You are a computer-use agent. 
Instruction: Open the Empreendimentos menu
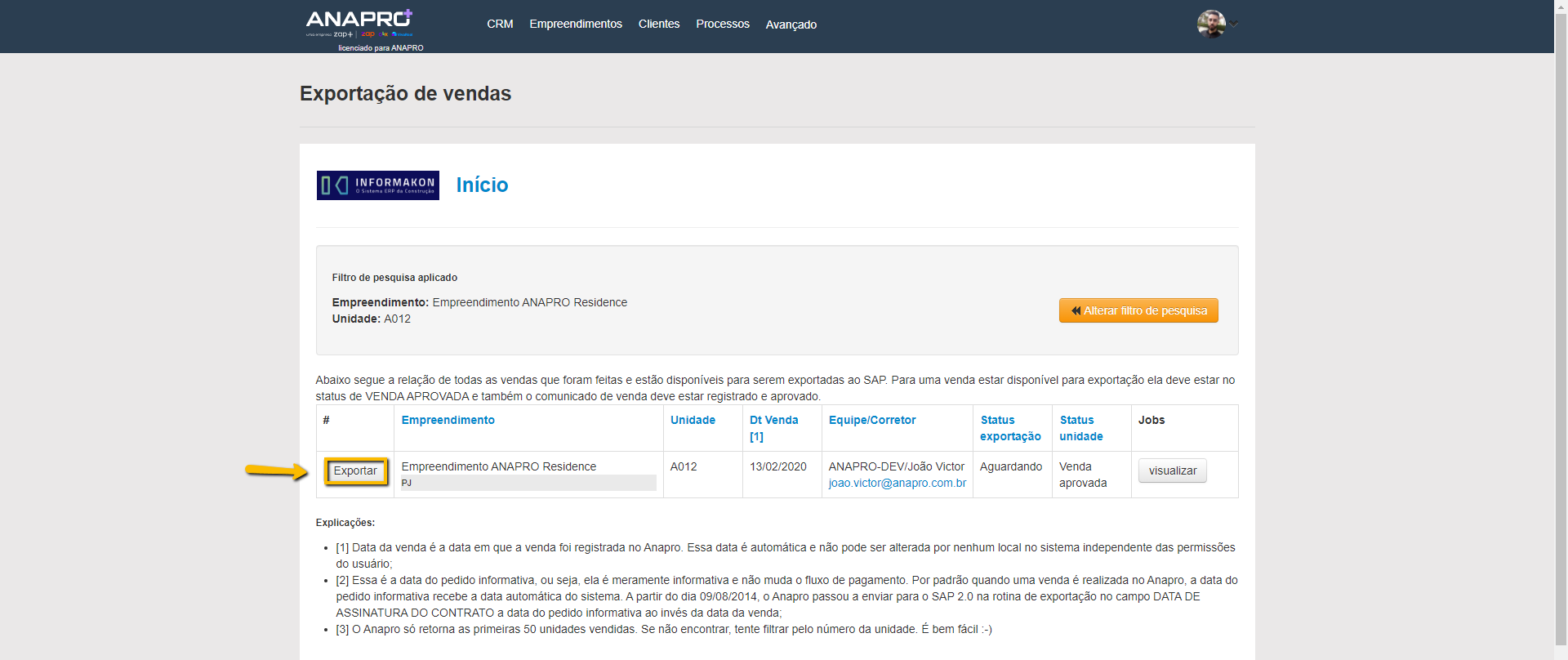pos(575,25)
